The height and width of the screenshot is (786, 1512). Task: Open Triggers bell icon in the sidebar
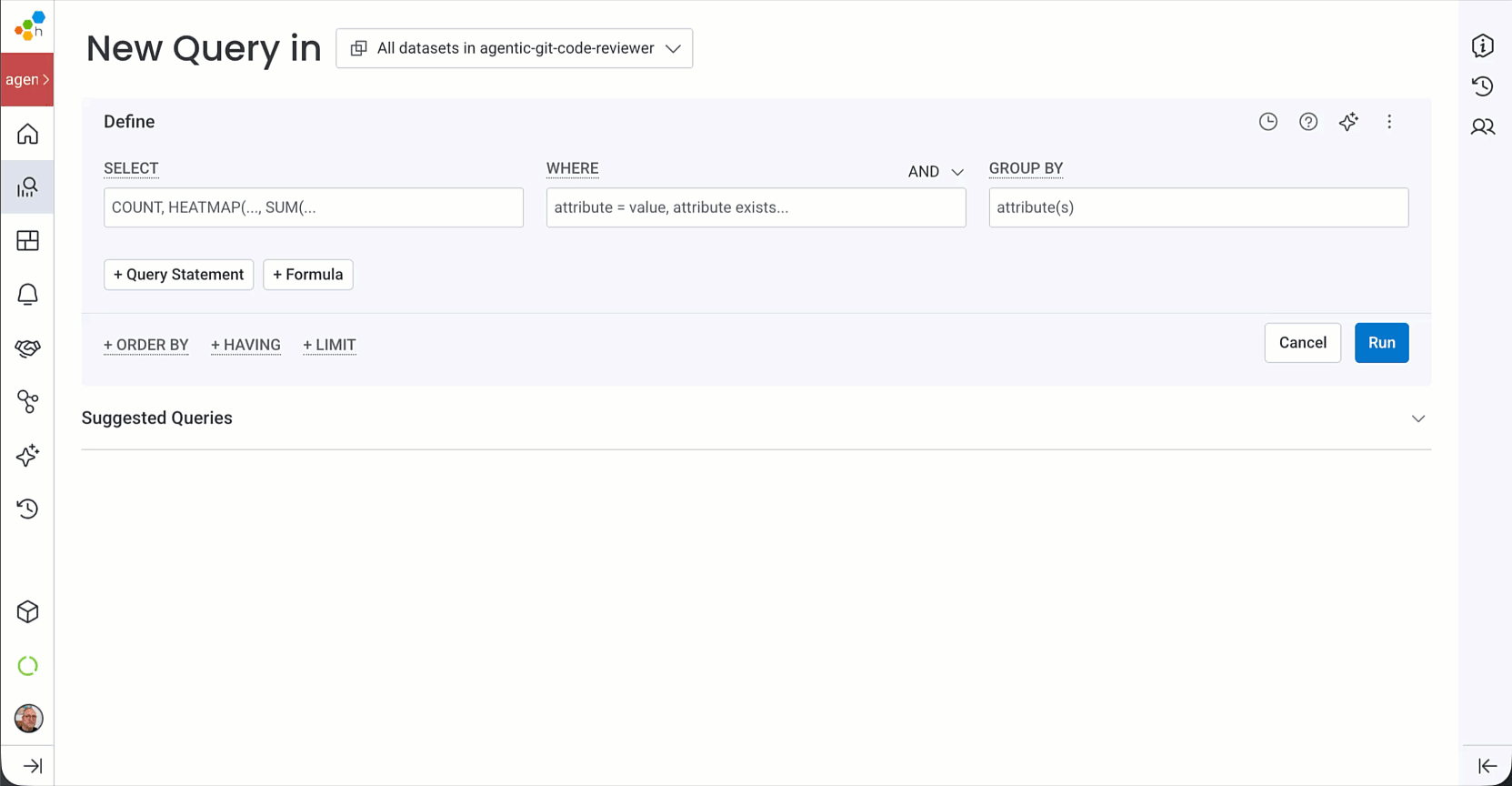tap(27, 294)
